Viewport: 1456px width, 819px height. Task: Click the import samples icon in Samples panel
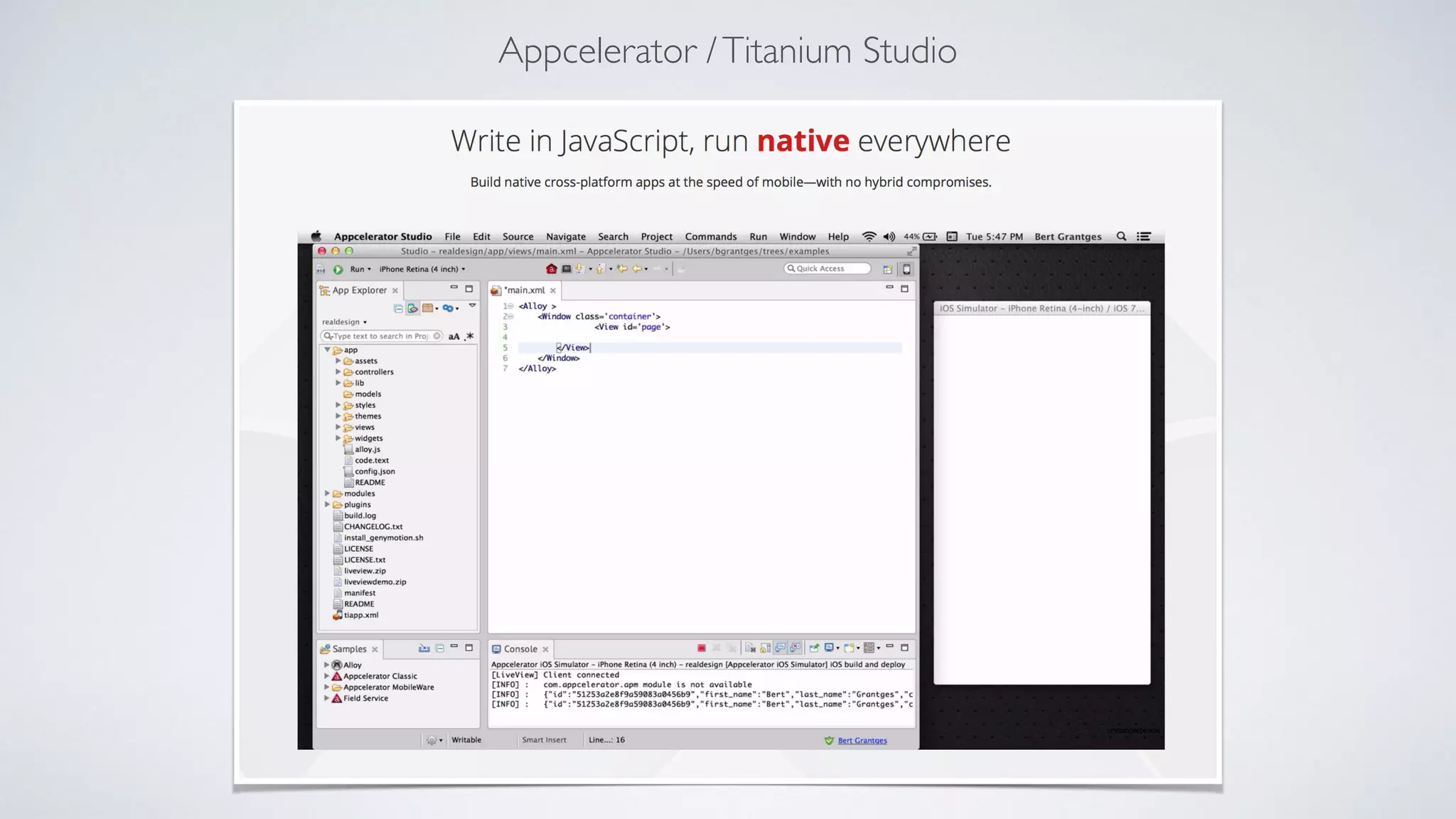pyautogui.click(x=424, y=648)
